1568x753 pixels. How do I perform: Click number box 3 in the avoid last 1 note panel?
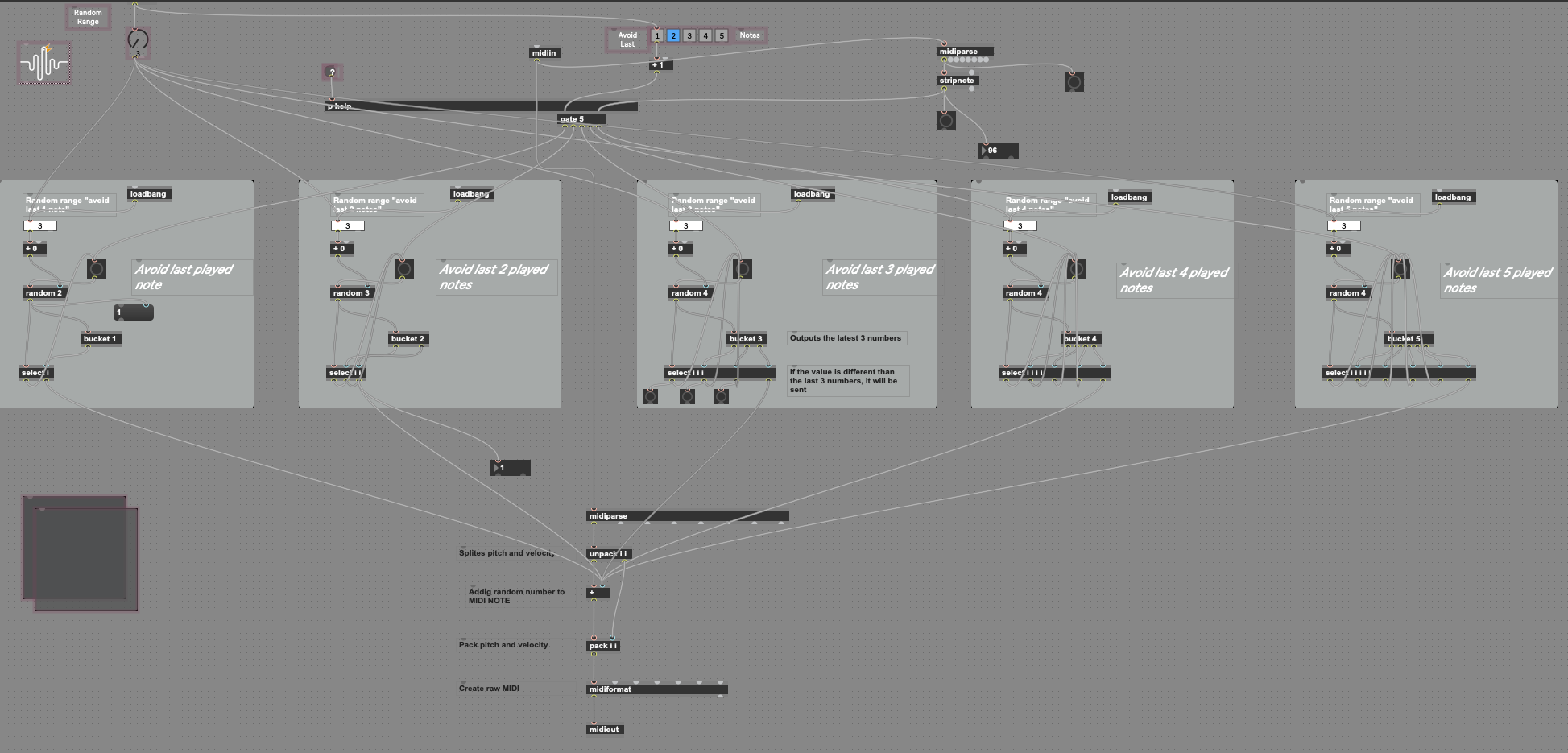(x=40, y=226)
